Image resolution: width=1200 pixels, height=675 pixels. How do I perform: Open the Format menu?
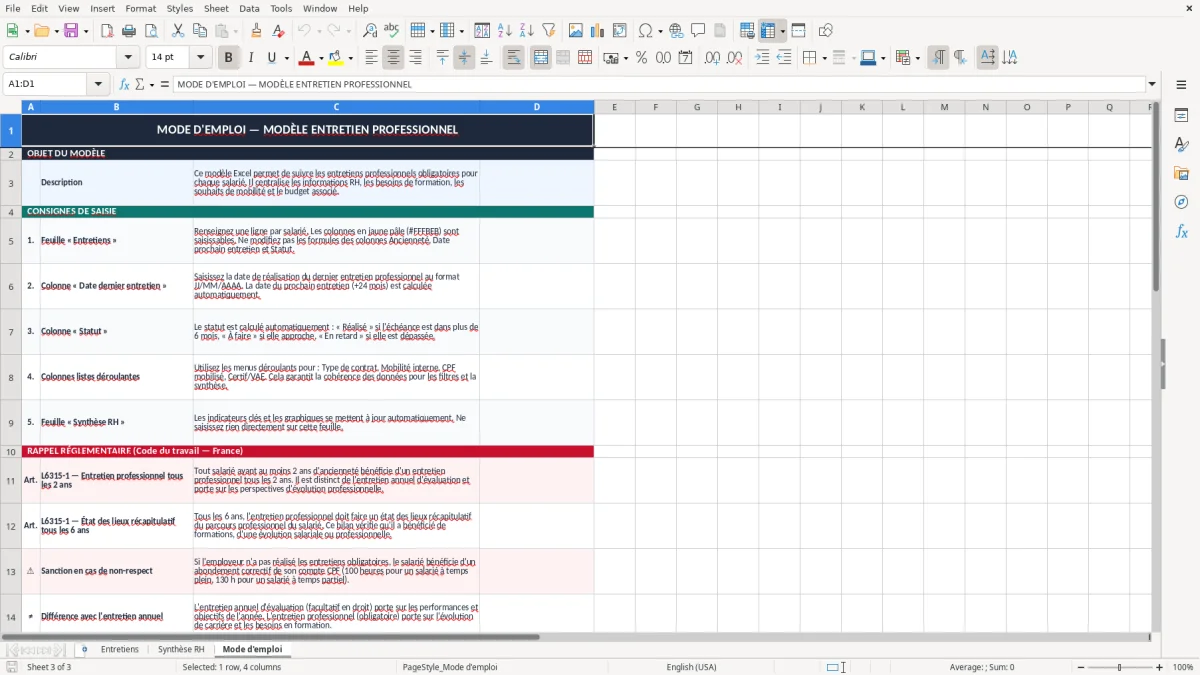[140, 8]
